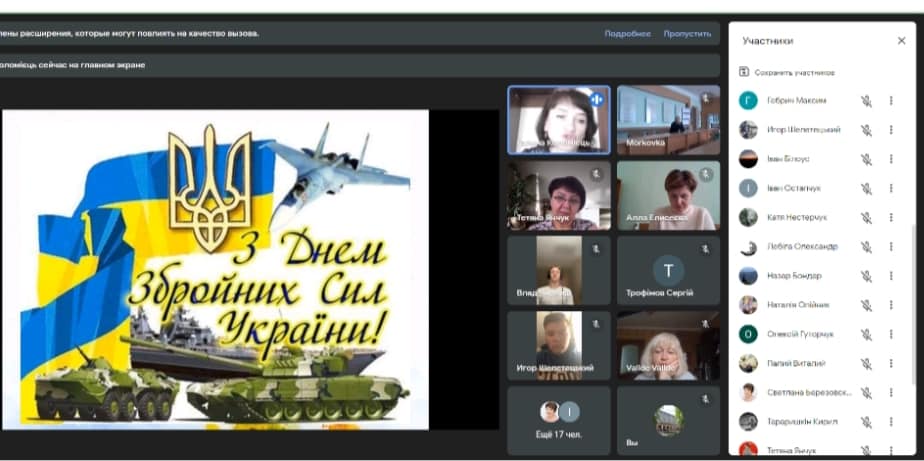
Task: Open the three-dot menu for Катя Нестерчук
Action: coord(891,218)
